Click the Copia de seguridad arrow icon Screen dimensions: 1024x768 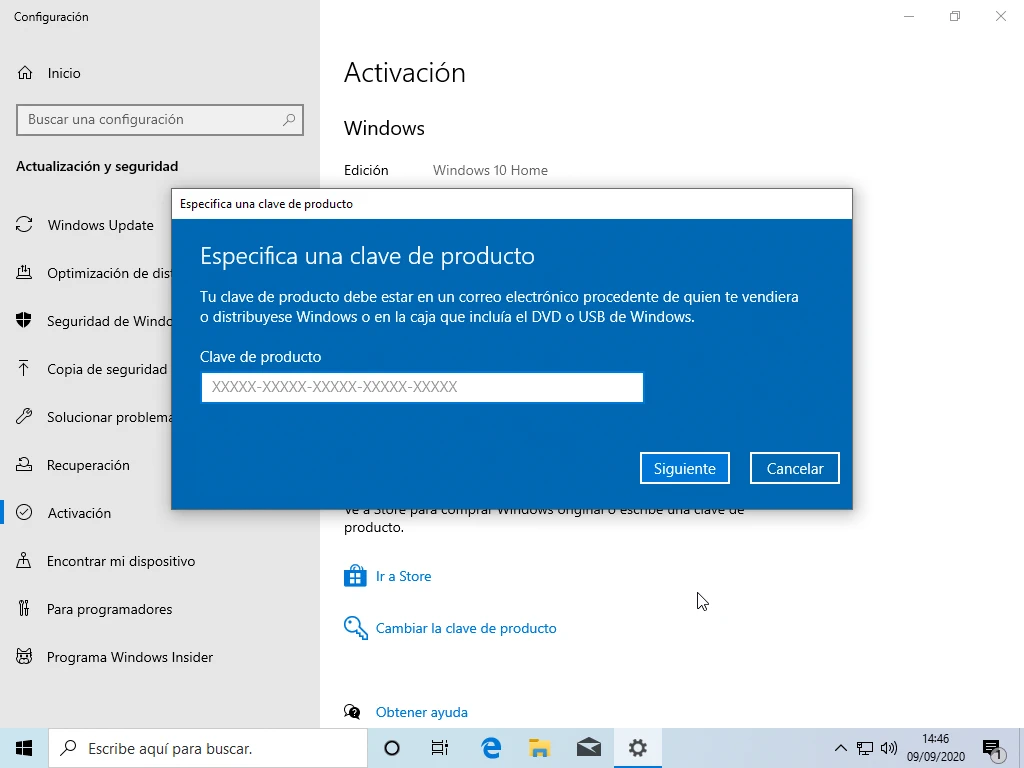(24, 369)
